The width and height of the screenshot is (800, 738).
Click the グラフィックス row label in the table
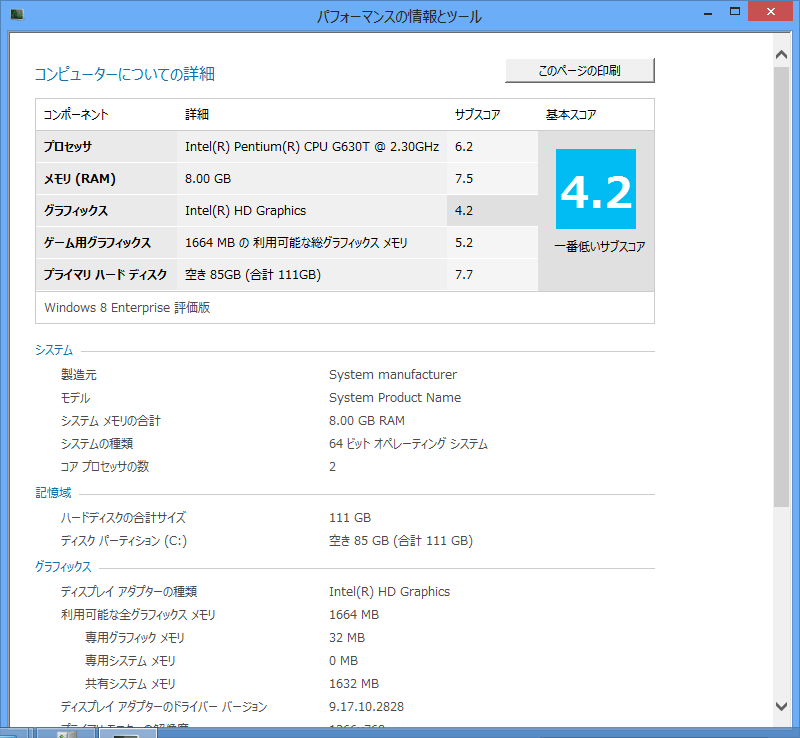76,211
